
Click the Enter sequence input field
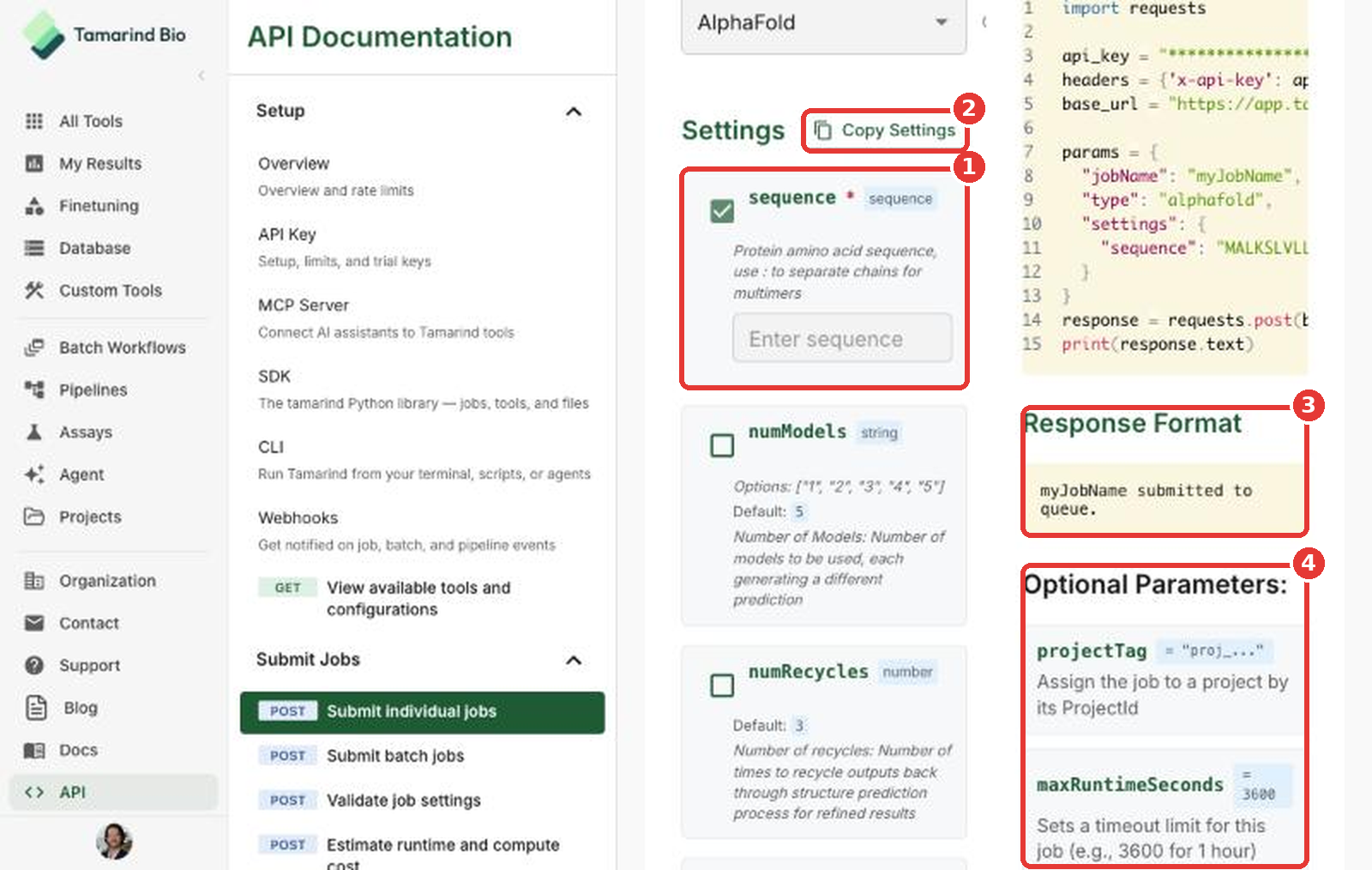coord(842,339)
